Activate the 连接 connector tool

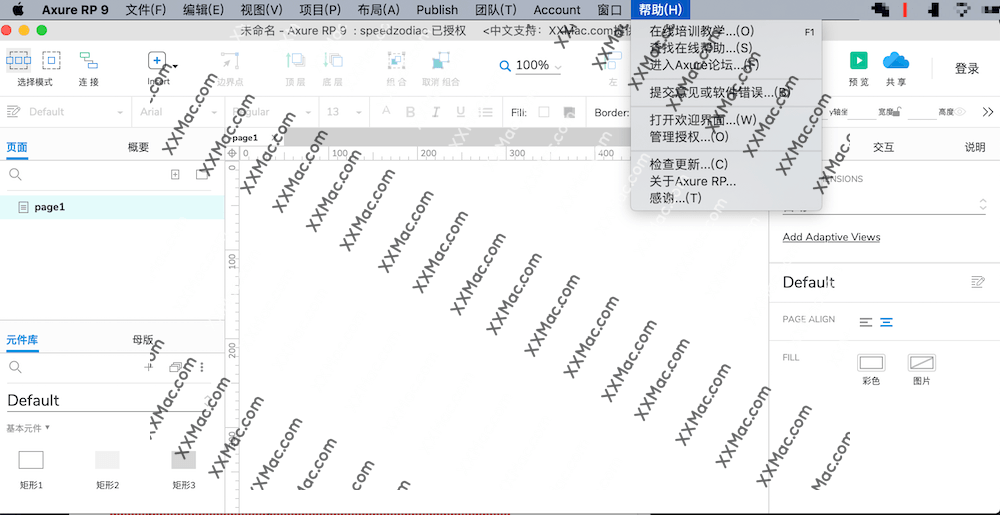[x=89, y=61]
